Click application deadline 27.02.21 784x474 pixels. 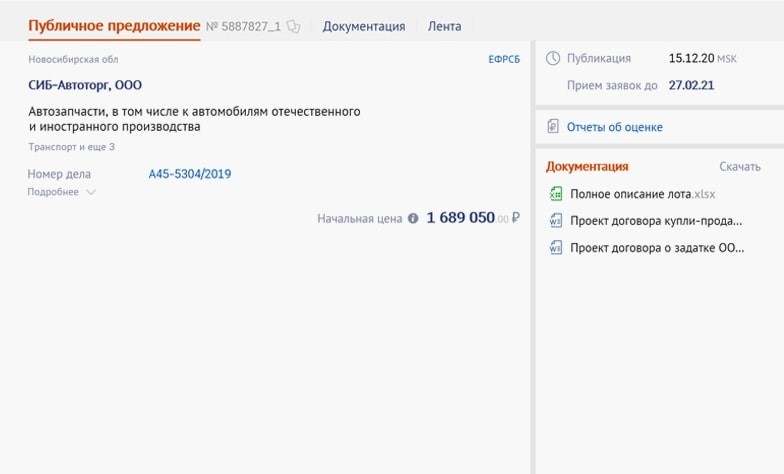pyautogui.click(x=692, y=85)
